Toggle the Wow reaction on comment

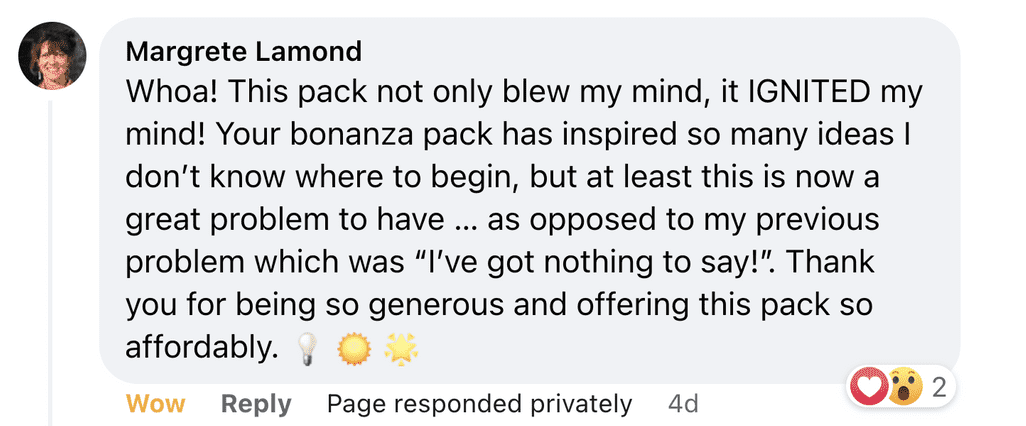coord(155,404)
